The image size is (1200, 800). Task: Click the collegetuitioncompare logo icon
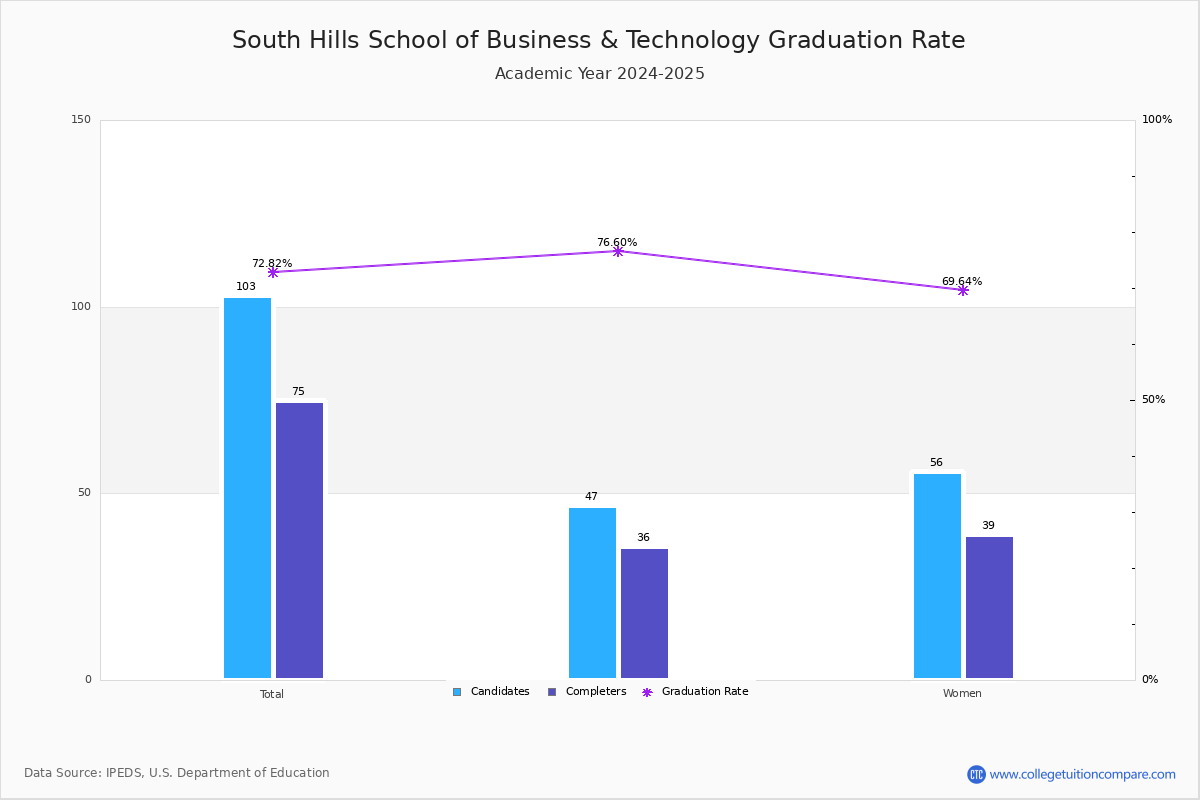(x=976, y=774)
